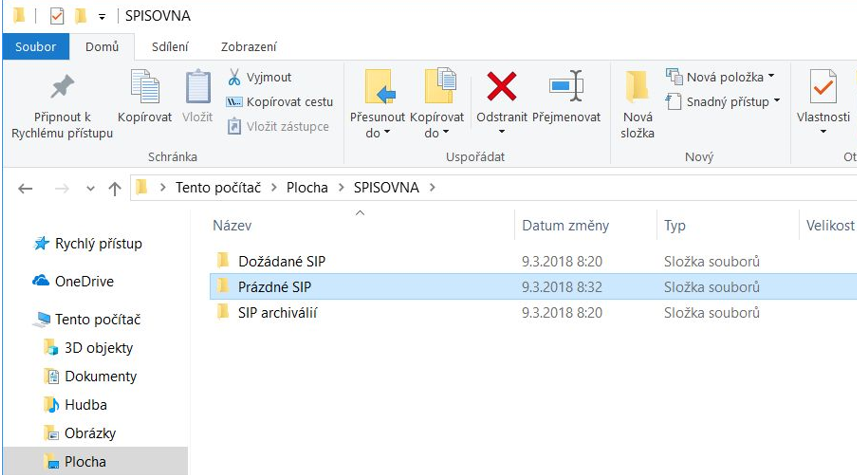Image resolution: width=857 pixels, height=475 pixels.
Task: Switch to the Zobrazení ribbon tab
Action: click(x=249, y=46)
